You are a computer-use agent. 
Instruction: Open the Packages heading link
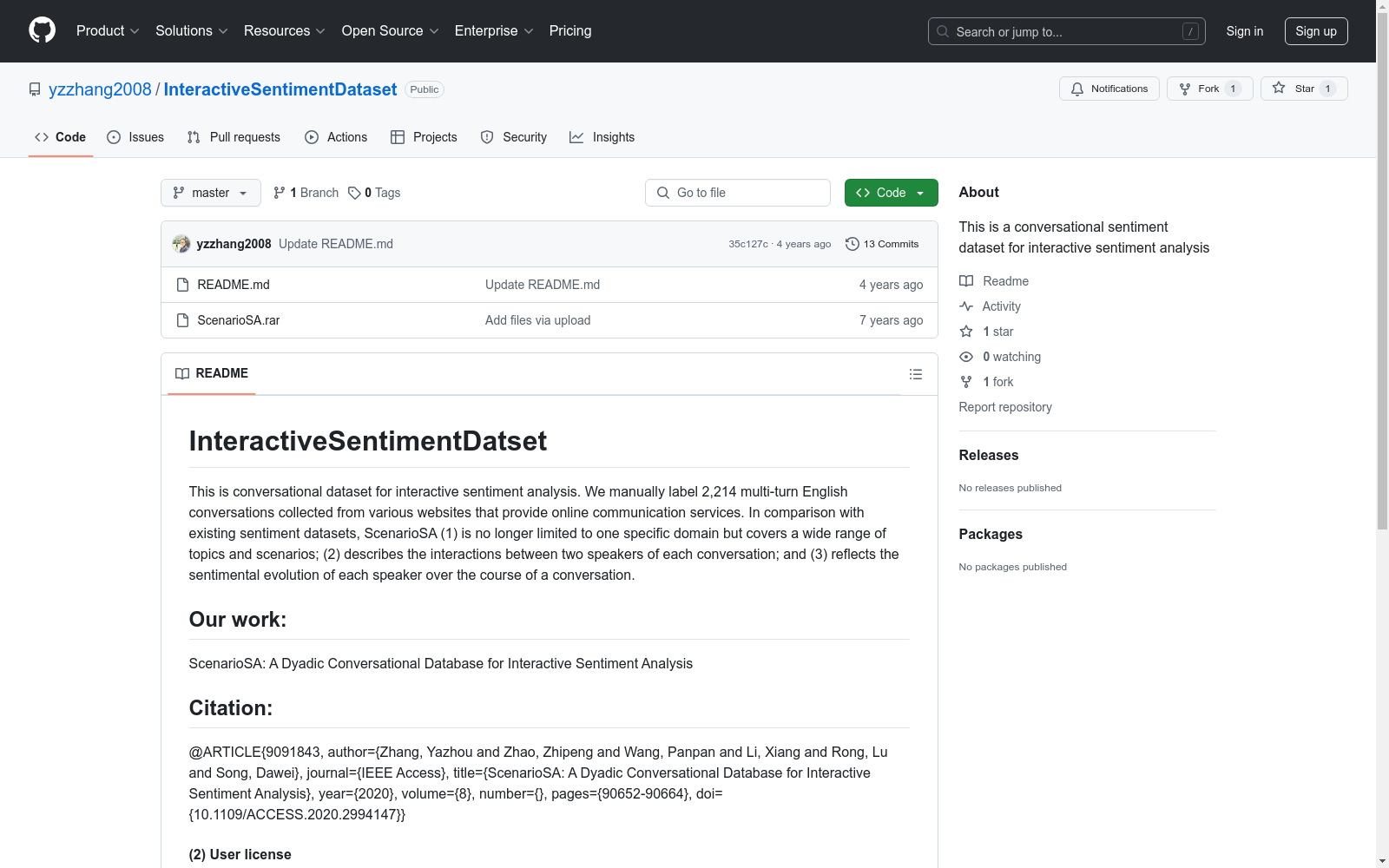(991, 534)
